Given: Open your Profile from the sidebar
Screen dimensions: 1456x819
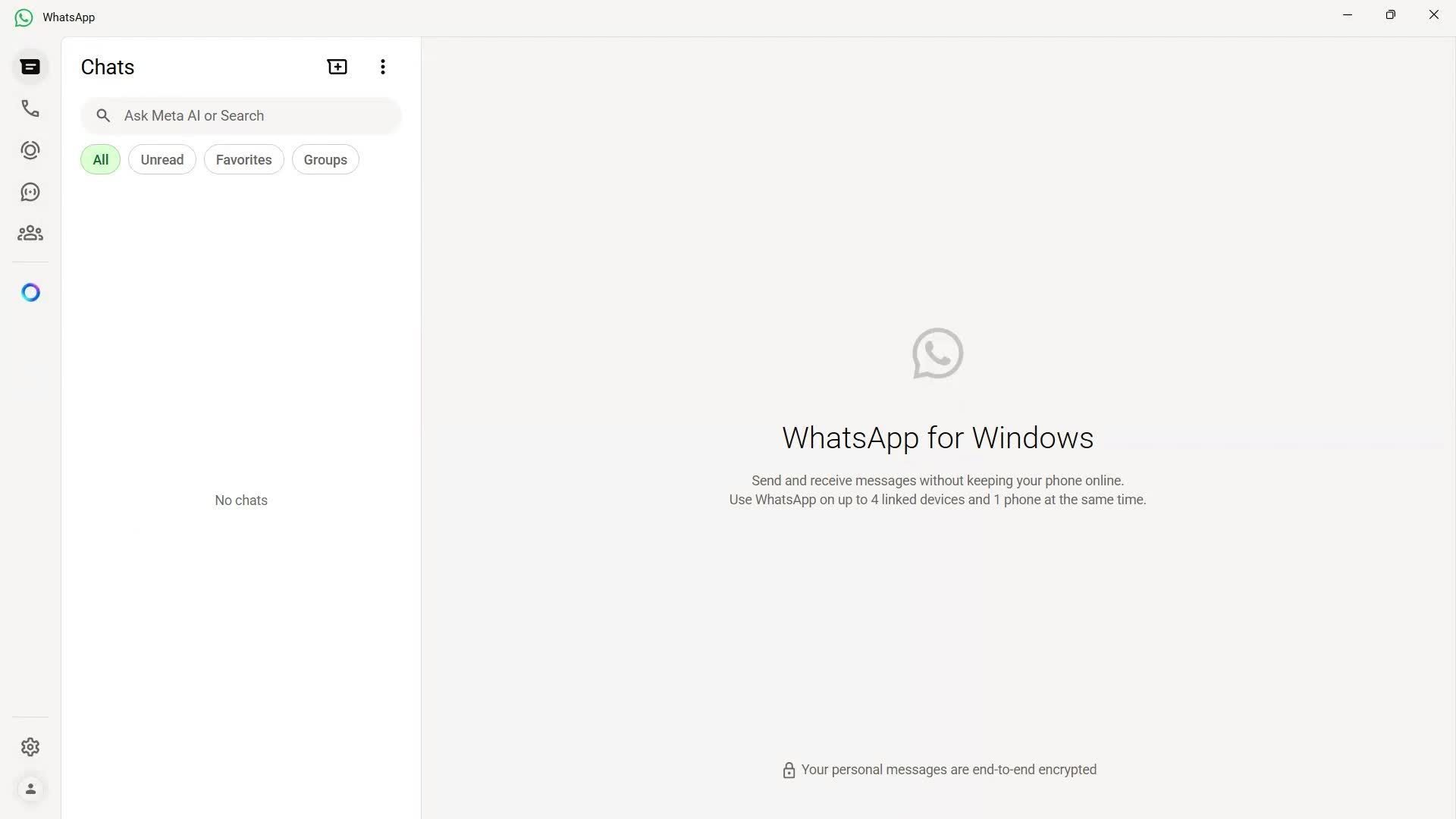Looking at the screenshot, I should coord(30,789).
